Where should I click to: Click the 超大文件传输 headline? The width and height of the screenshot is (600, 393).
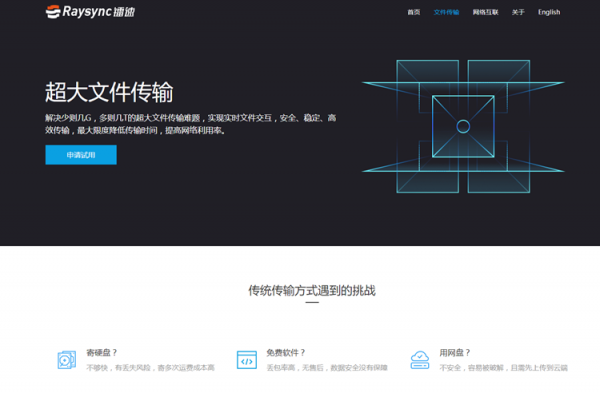click(109, 92)
